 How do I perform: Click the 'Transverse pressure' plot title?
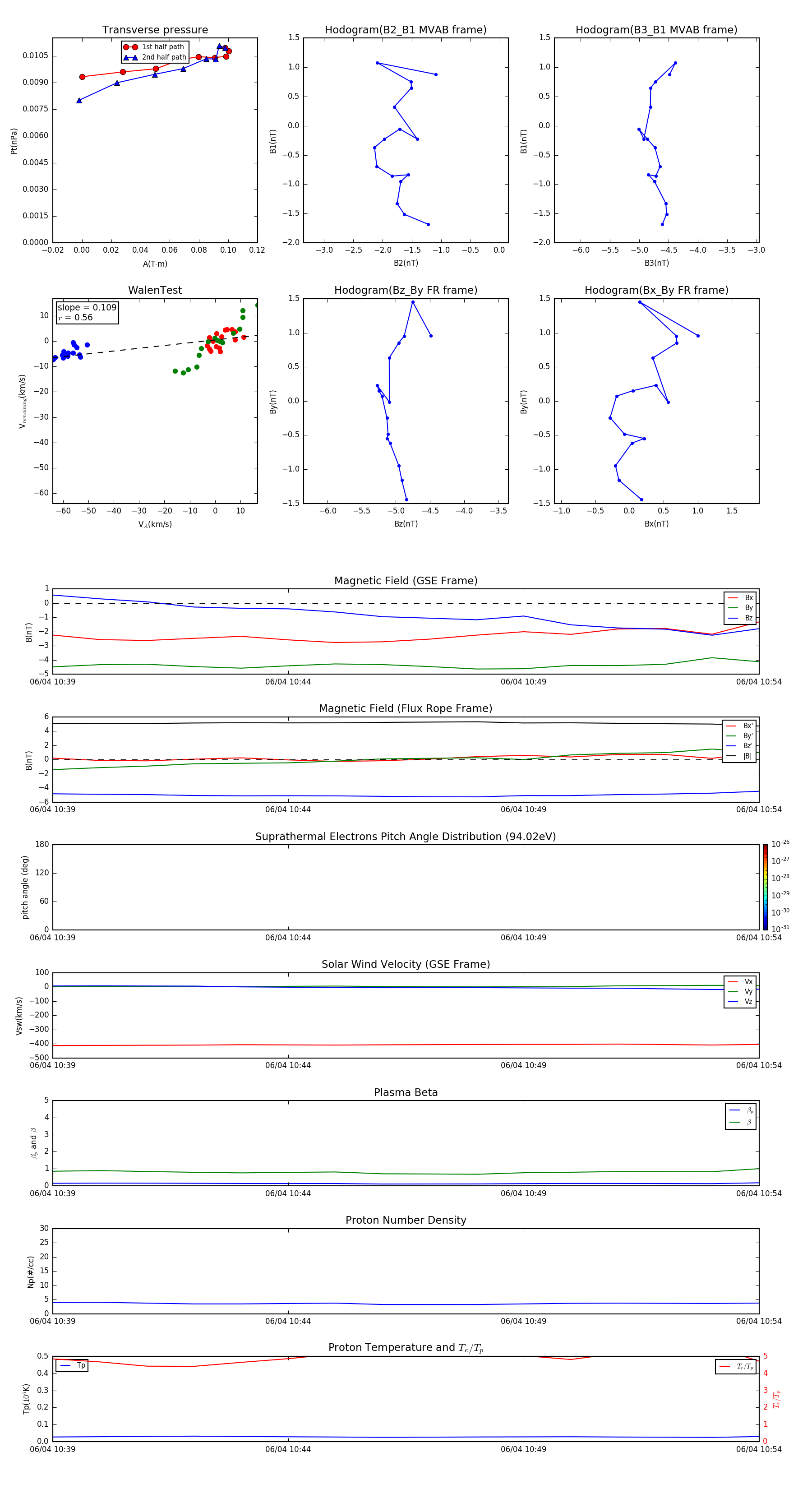pos(155,30)
